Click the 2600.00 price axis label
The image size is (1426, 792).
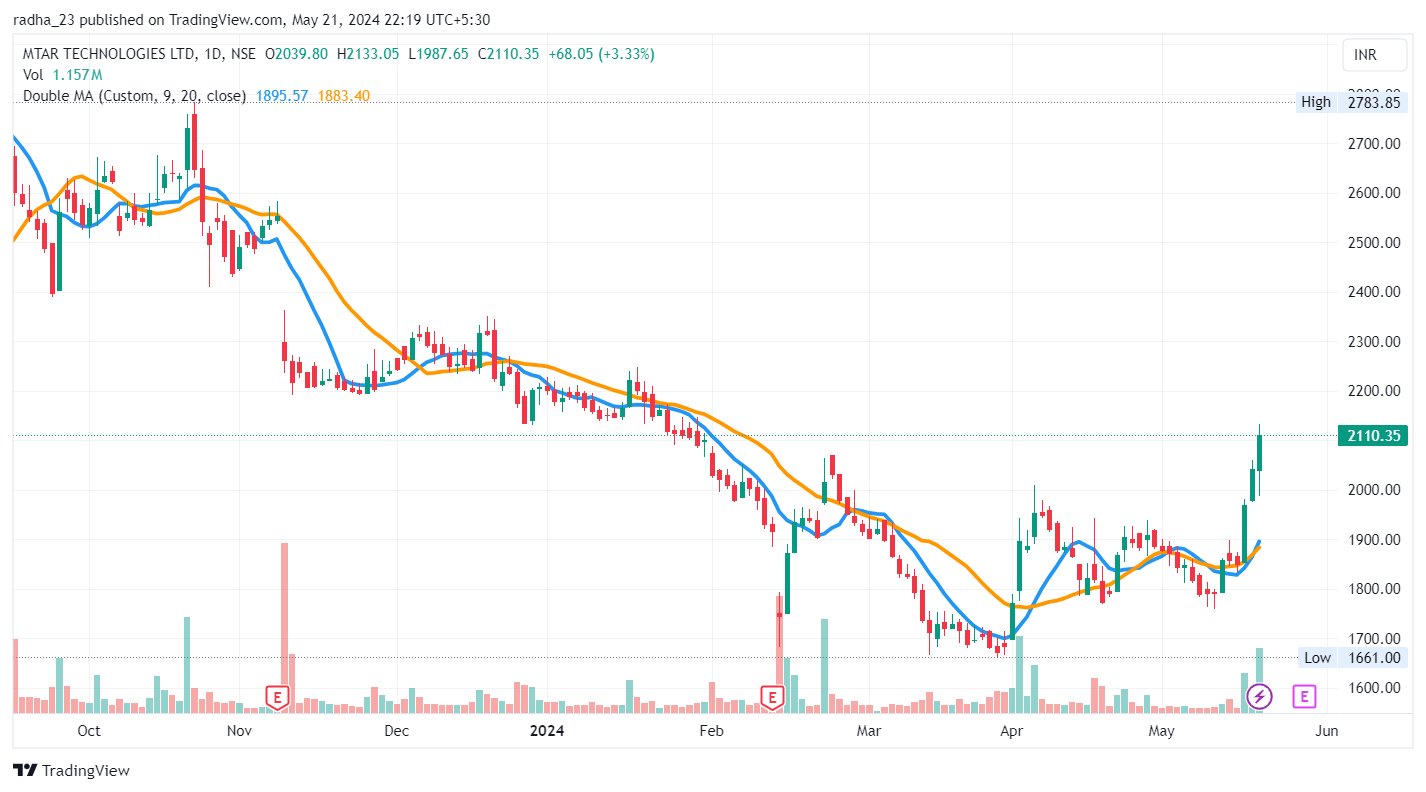point(1374,193)
